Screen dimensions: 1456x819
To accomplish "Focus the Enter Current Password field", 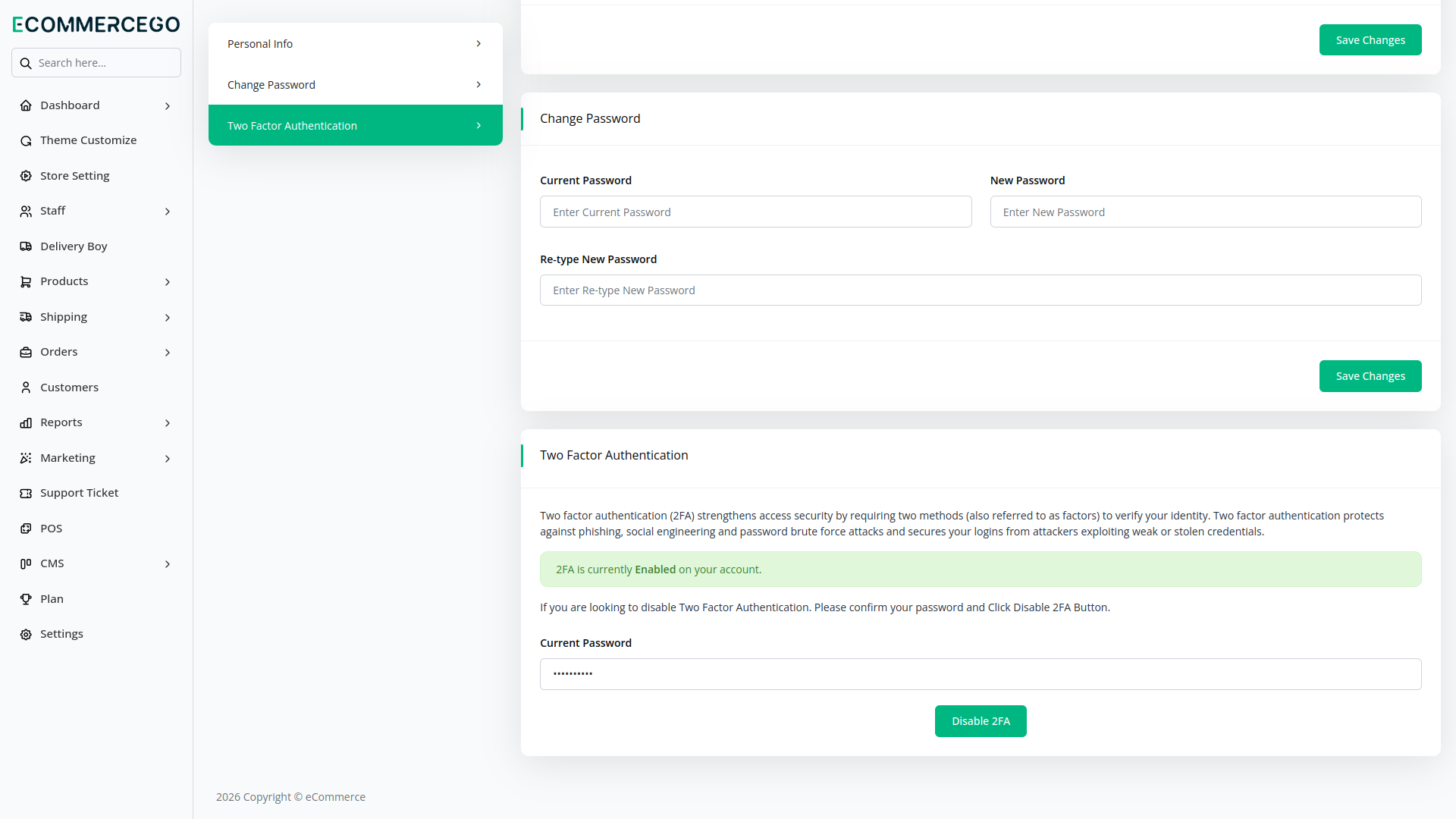I will tap(755, 212).
